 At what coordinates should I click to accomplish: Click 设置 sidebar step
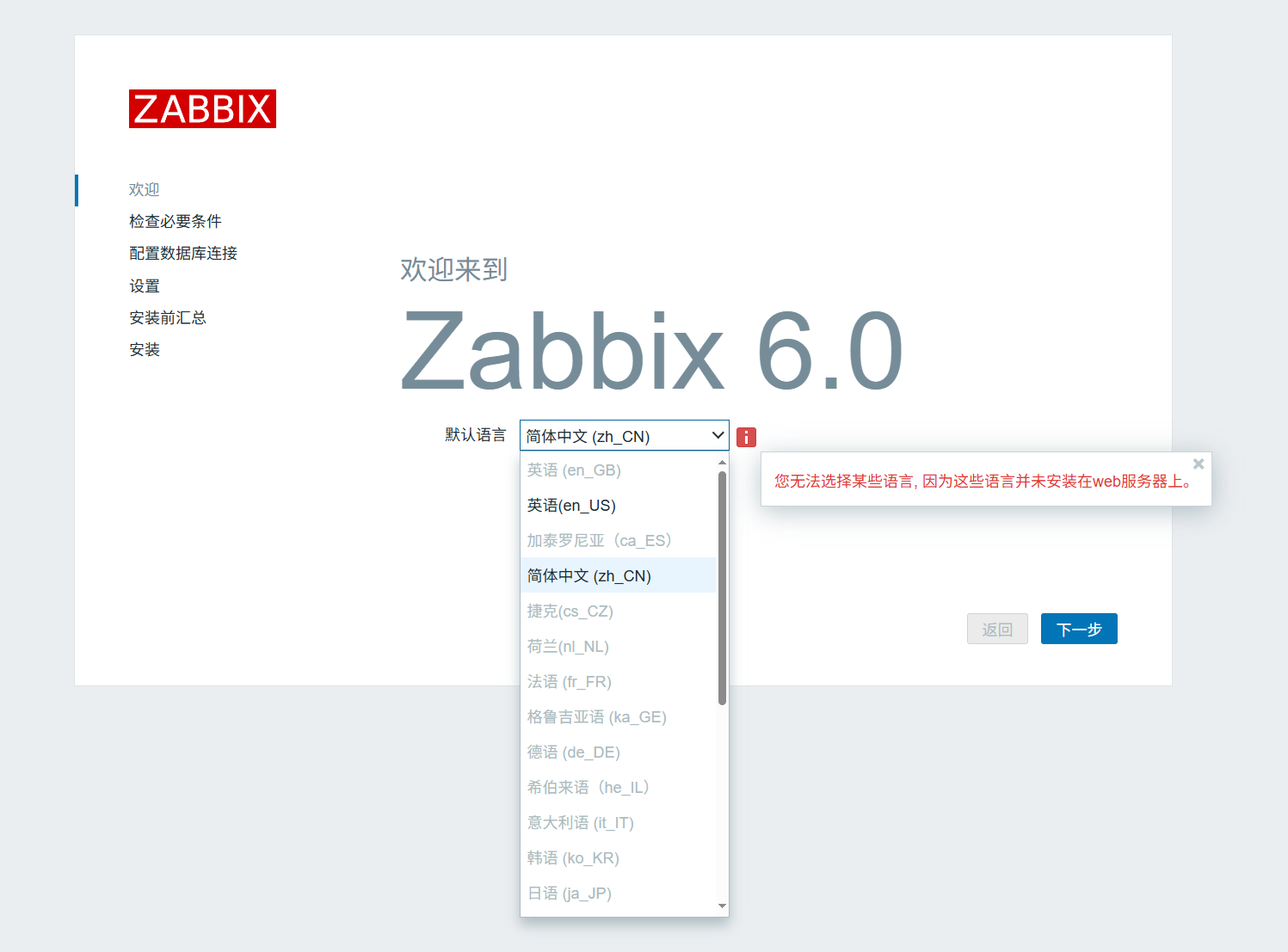click(145, 286)
